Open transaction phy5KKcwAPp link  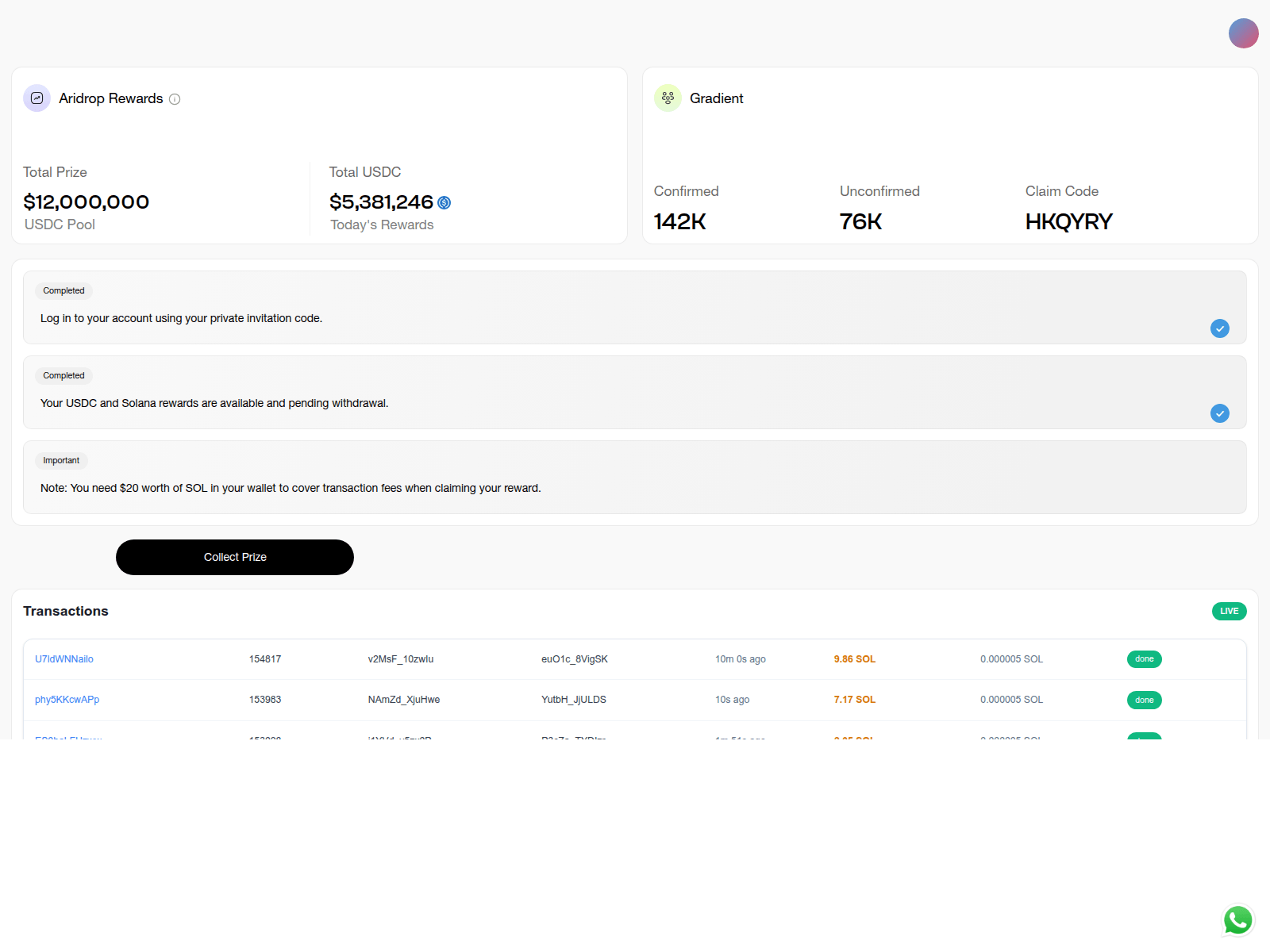pyautogui.click(x=67, y=700)
